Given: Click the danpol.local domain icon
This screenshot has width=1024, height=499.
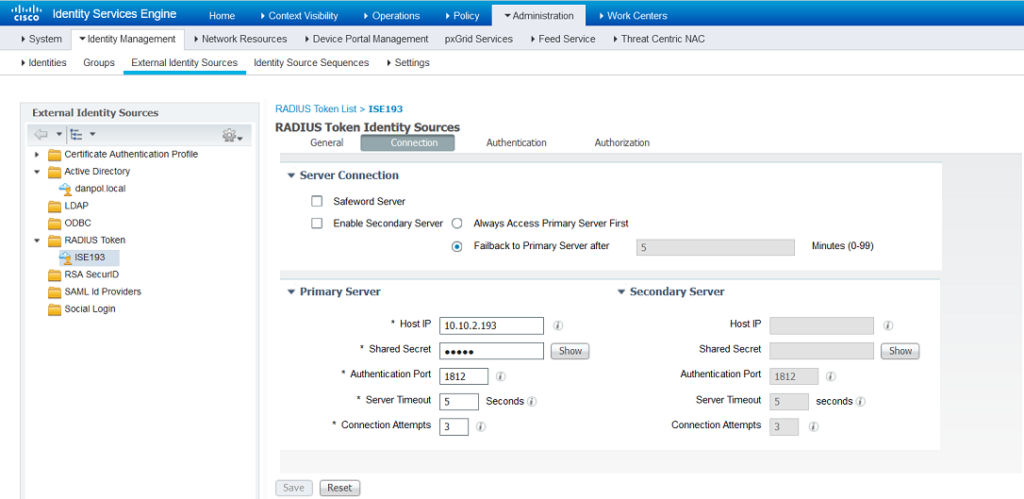Looking at the screenshot, I should point(65,189).
